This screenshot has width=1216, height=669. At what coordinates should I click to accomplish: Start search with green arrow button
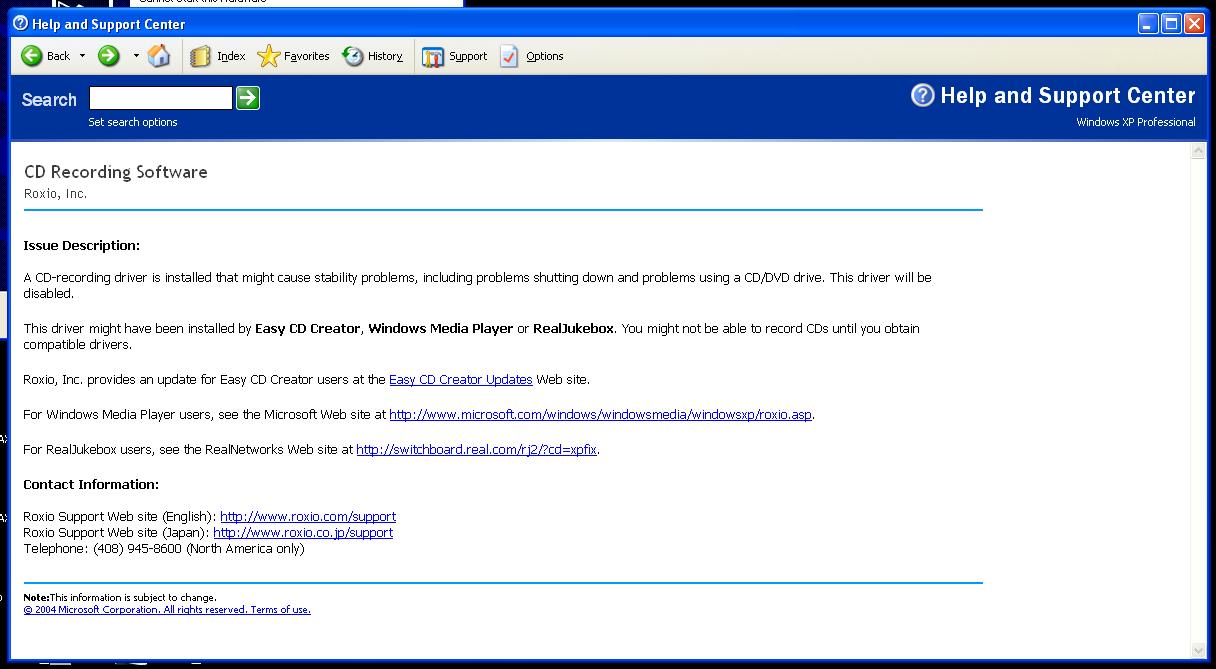coord(248,98)
